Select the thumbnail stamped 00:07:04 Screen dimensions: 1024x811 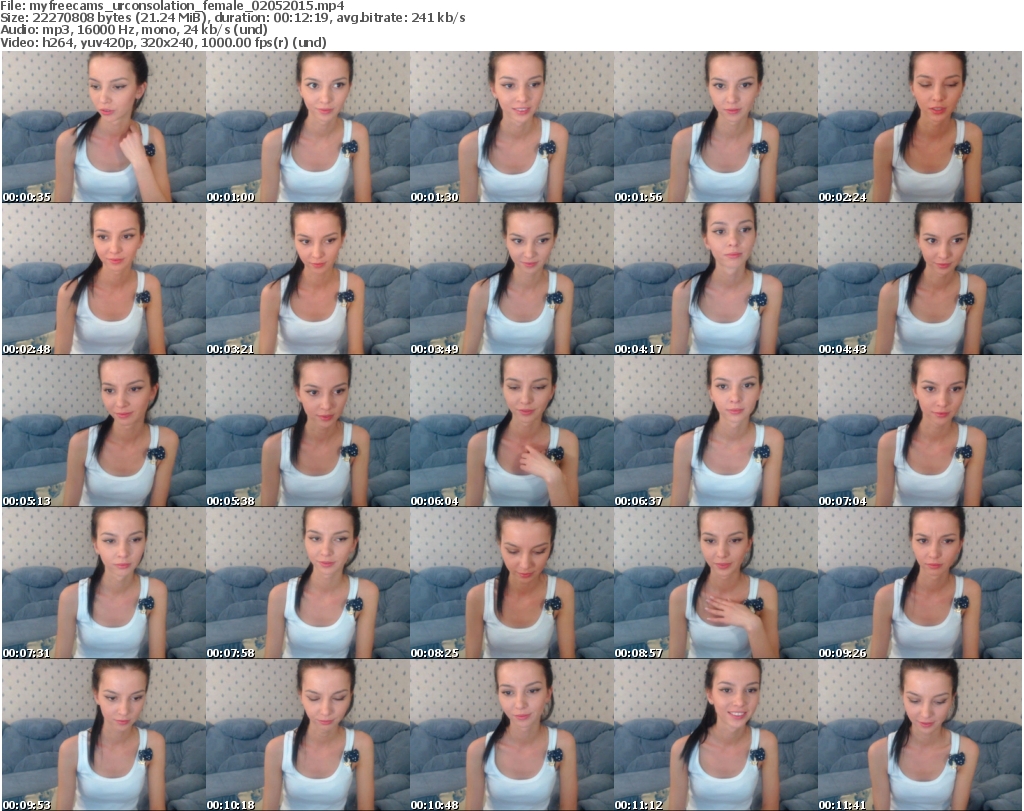920,431
